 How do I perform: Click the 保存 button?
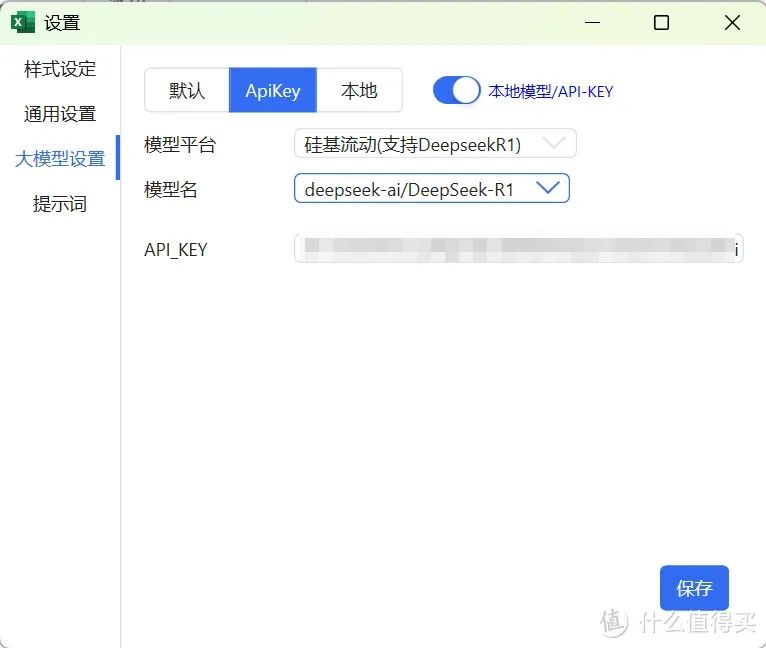tap(694, 588)
